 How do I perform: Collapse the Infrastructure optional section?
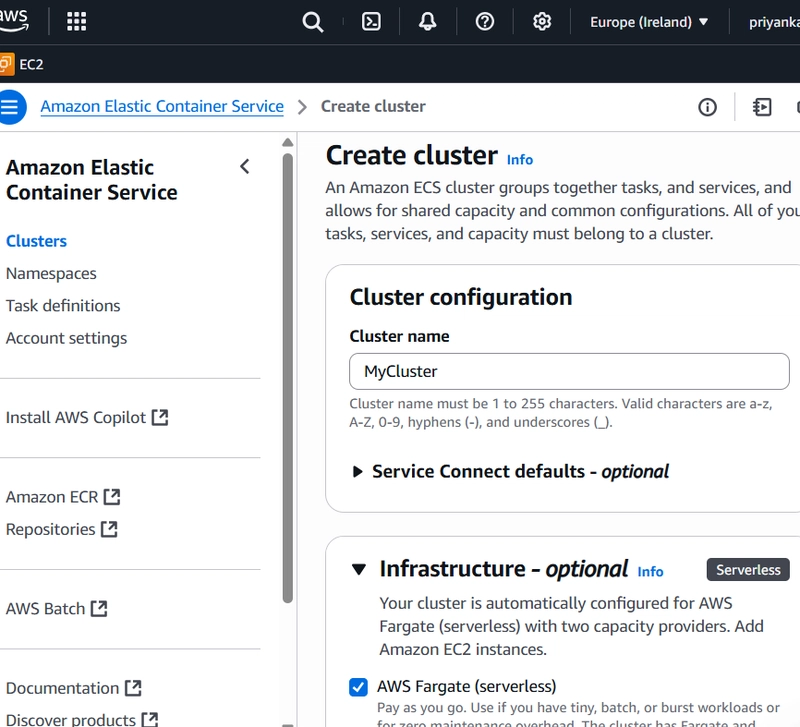click(359, 569)
